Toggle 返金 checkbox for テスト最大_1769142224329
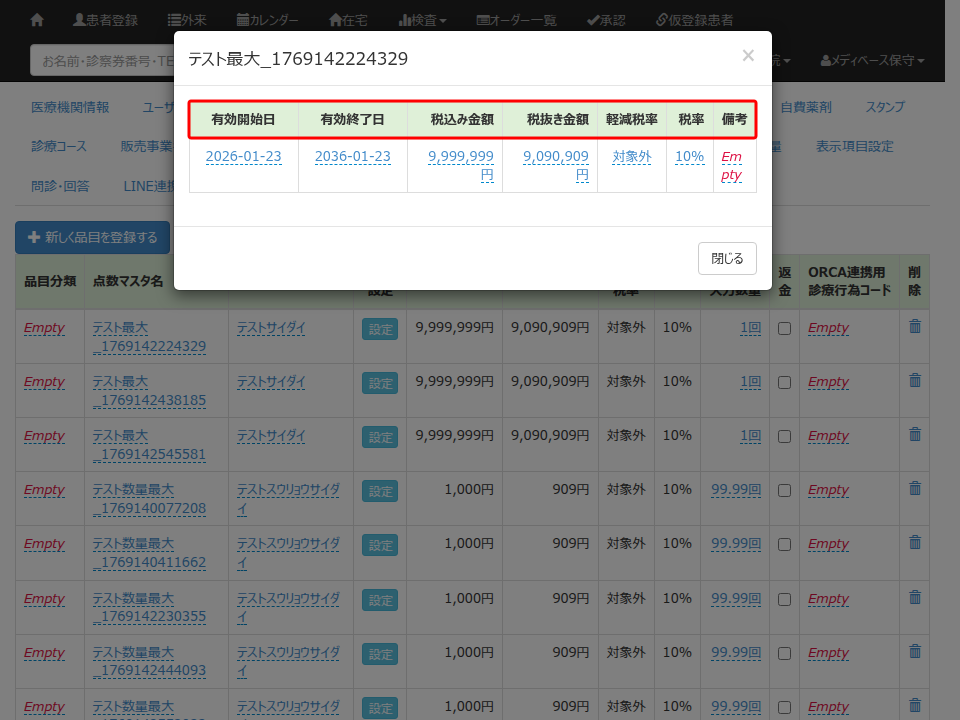This screenshot has width=960, height=720. tap(785, 328)
